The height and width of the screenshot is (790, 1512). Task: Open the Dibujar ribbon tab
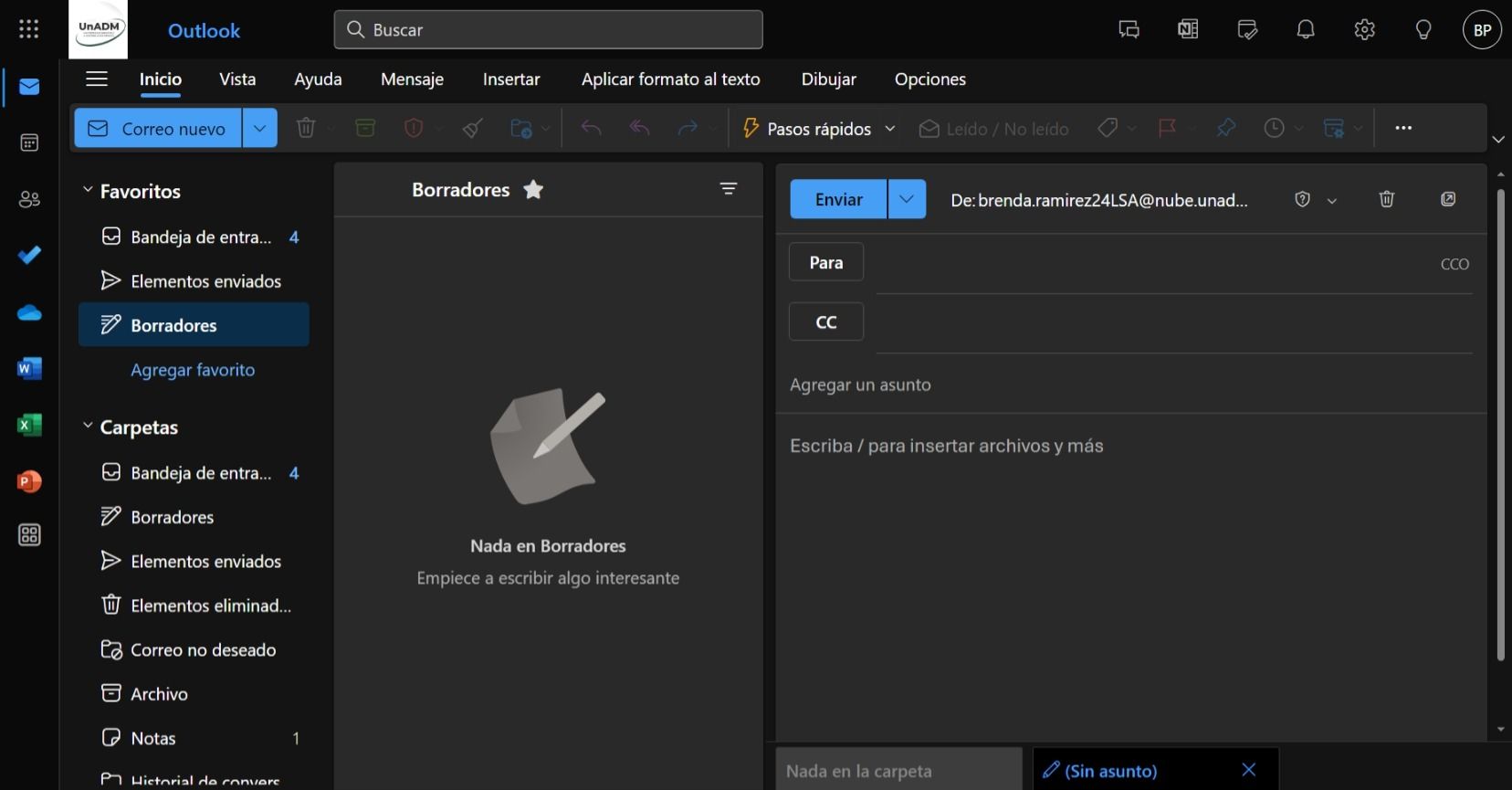(x=828, y=79)
